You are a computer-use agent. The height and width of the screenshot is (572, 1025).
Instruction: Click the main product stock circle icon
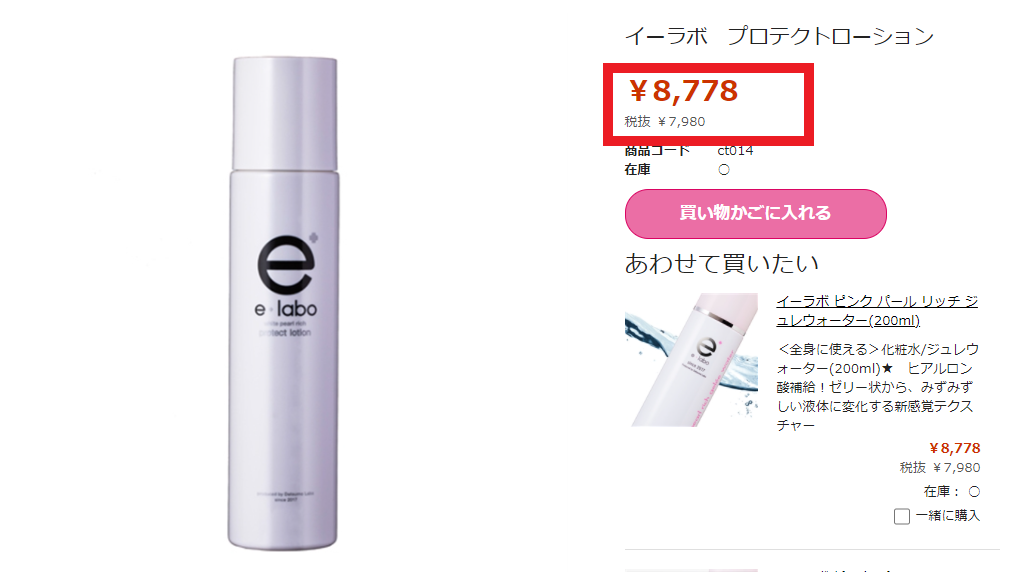tap(724, 169)
